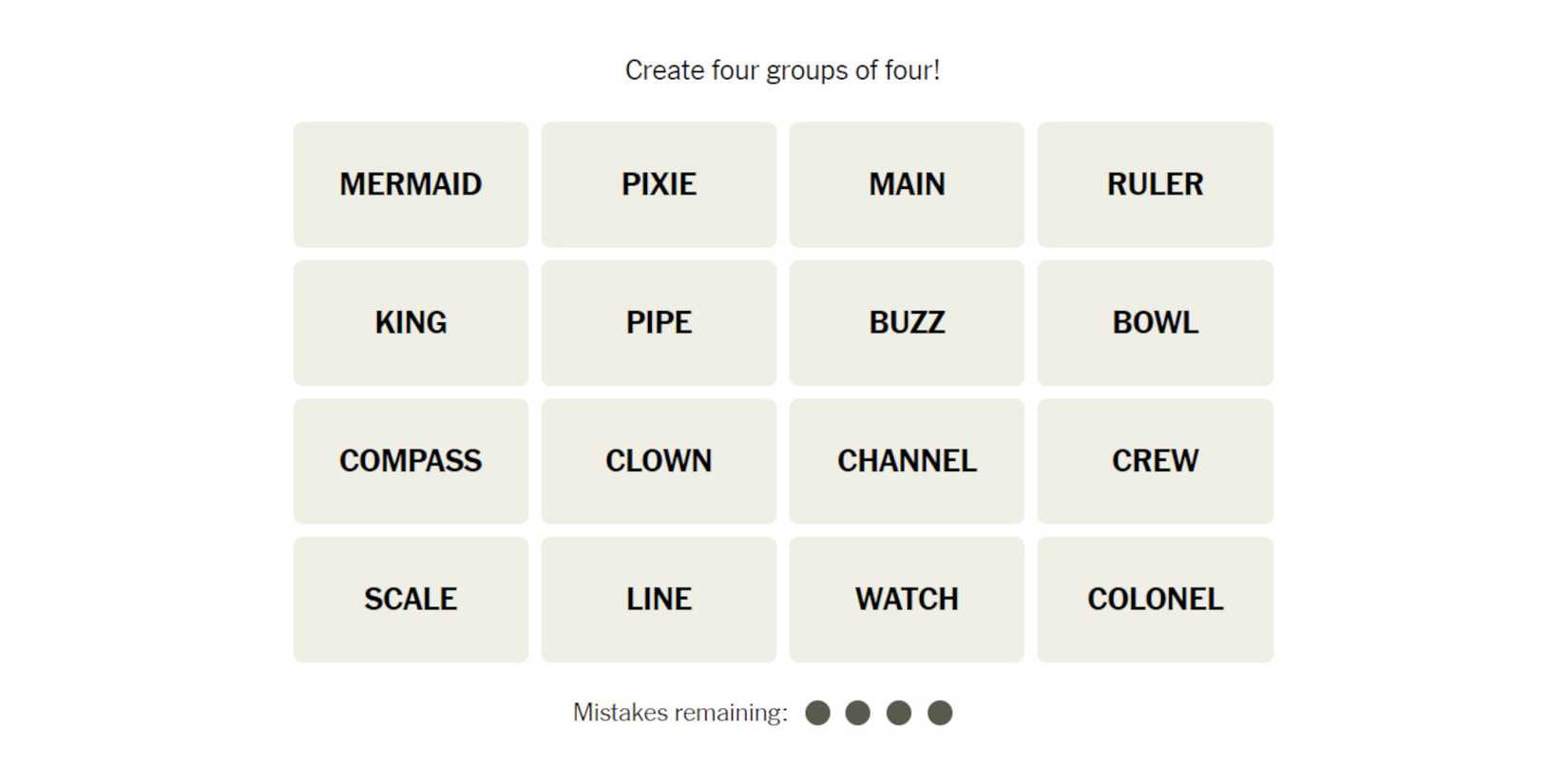Pick the BOWL tile
The image size is (1568, 784).
point(1155,323)
